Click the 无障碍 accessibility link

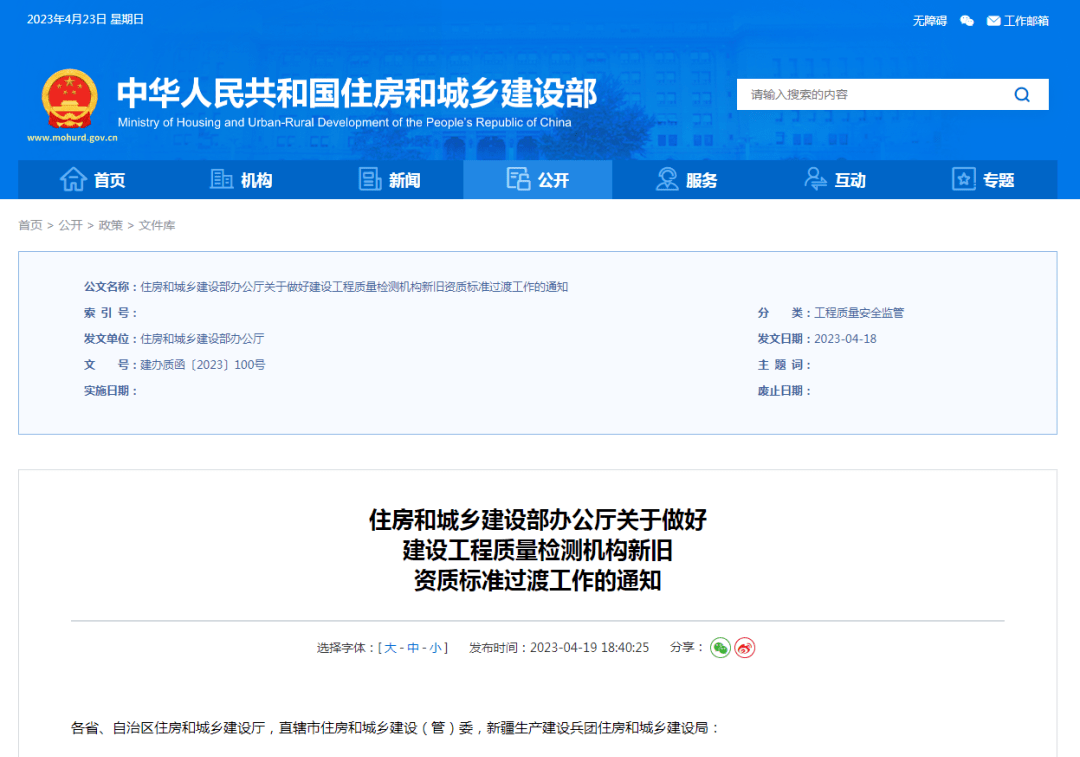pos(929,20)
